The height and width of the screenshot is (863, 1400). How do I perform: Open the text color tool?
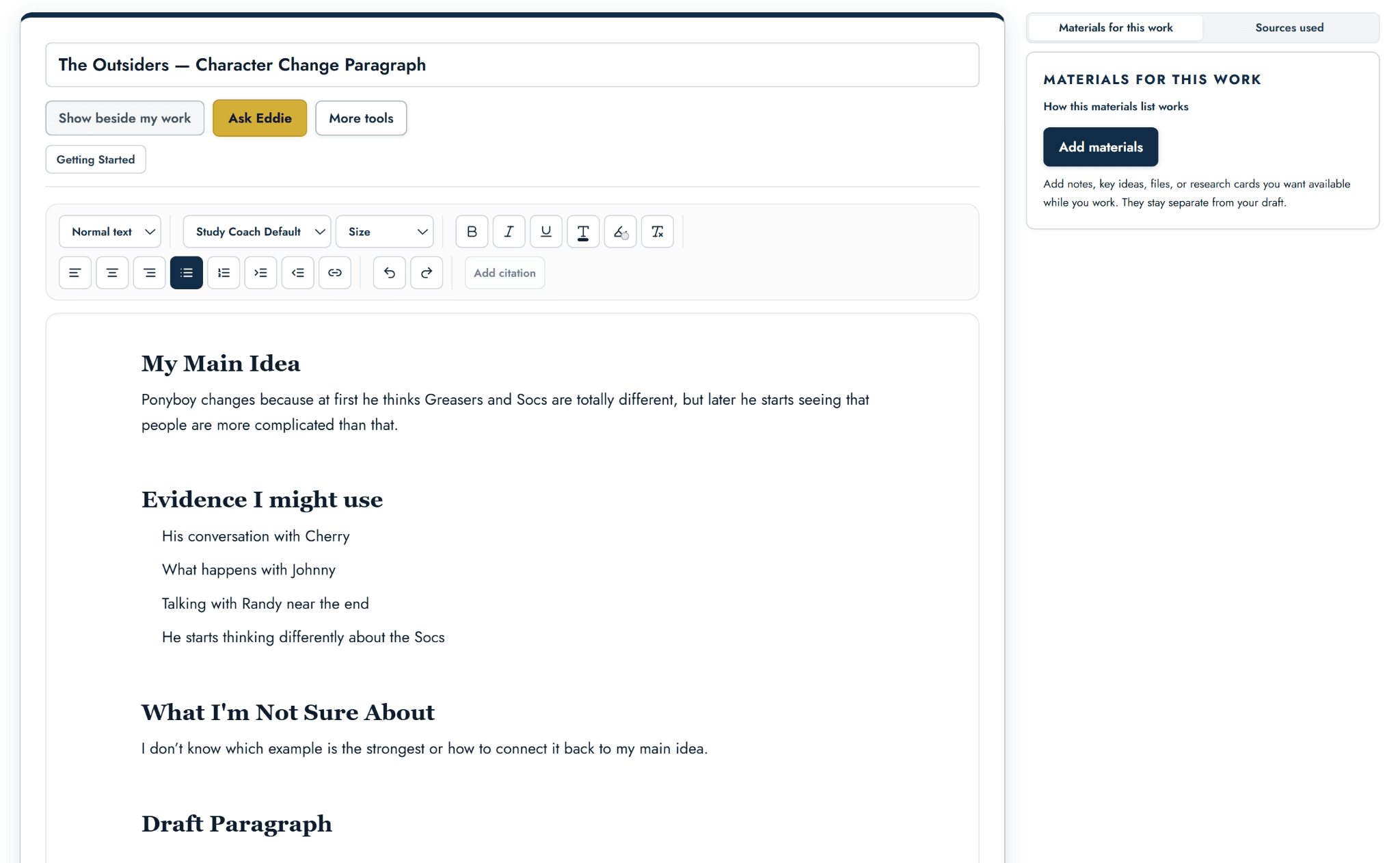point(583,232)
